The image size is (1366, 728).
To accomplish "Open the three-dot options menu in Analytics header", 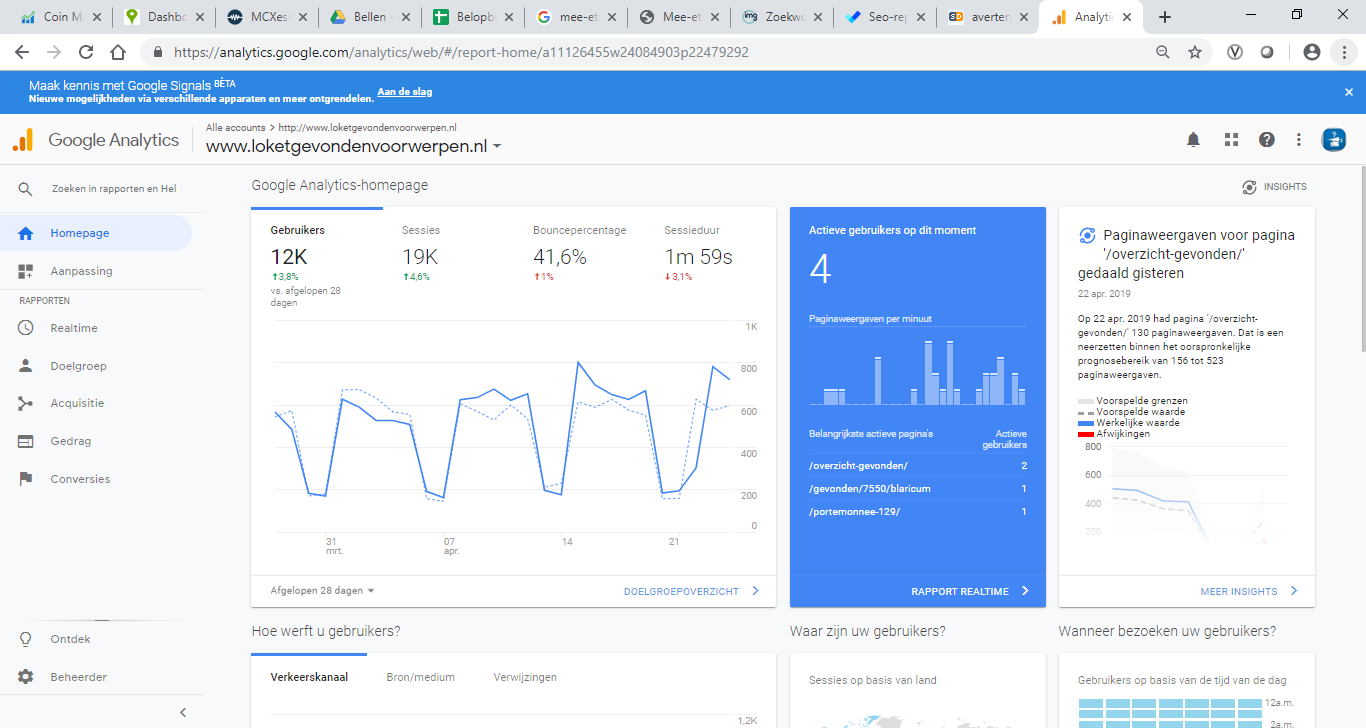I will coord(1299,140).
